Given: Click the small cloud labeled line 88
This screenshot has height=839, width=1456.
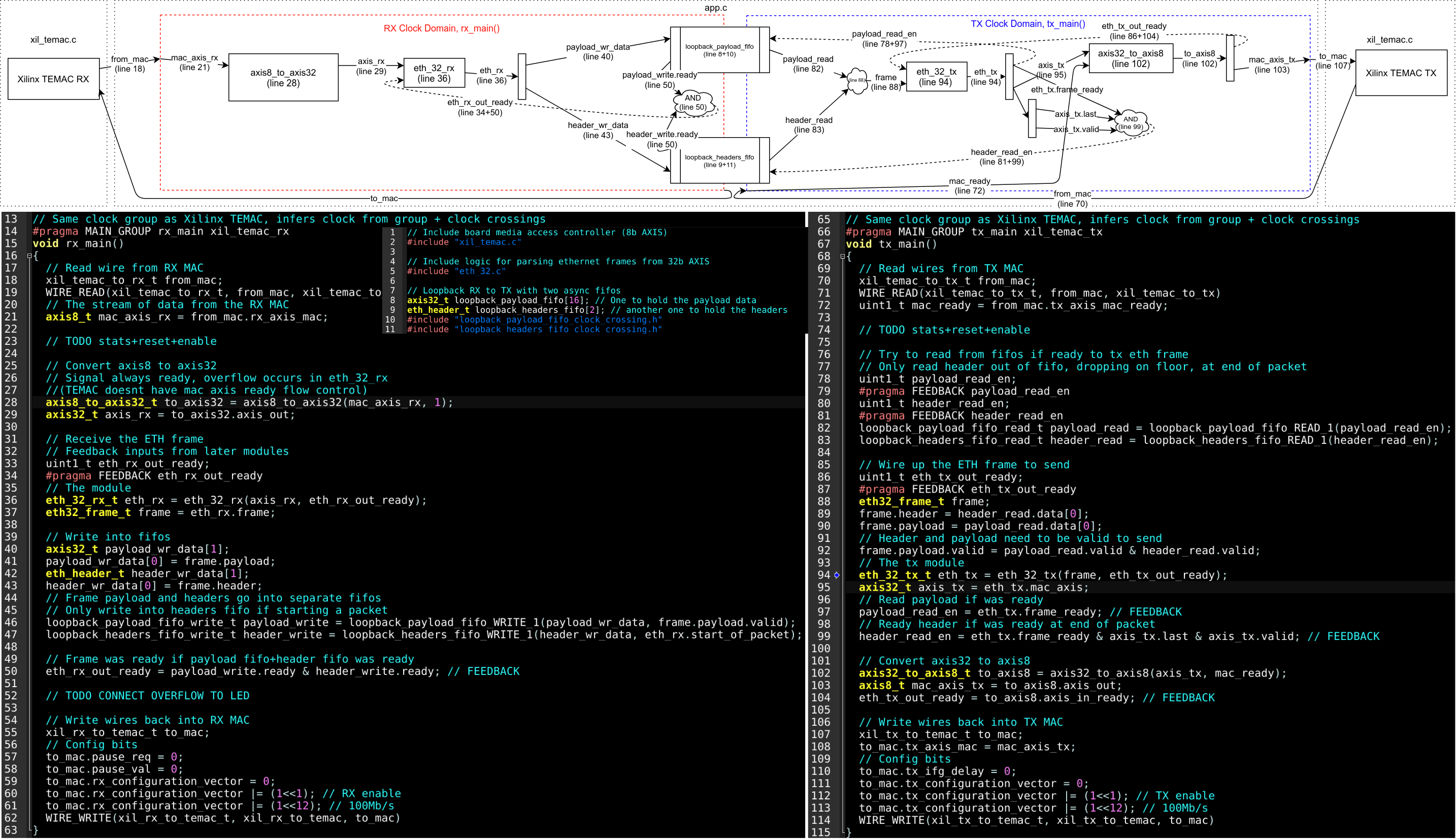Looking at the screenshot, I should [x=856, y=81].
